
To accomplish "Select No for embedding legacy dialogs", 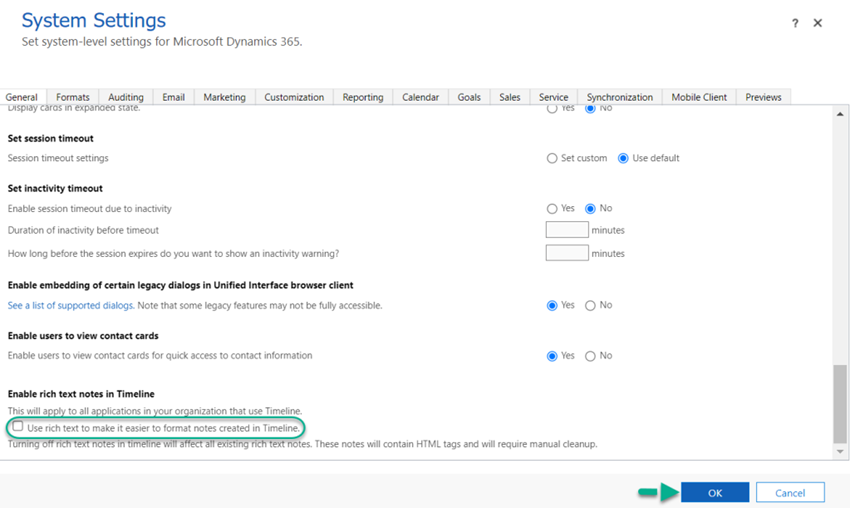I will point(590,306).
